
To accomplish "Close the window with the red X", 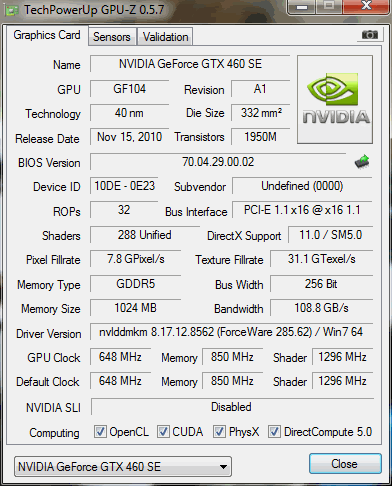I will [367, 6].
